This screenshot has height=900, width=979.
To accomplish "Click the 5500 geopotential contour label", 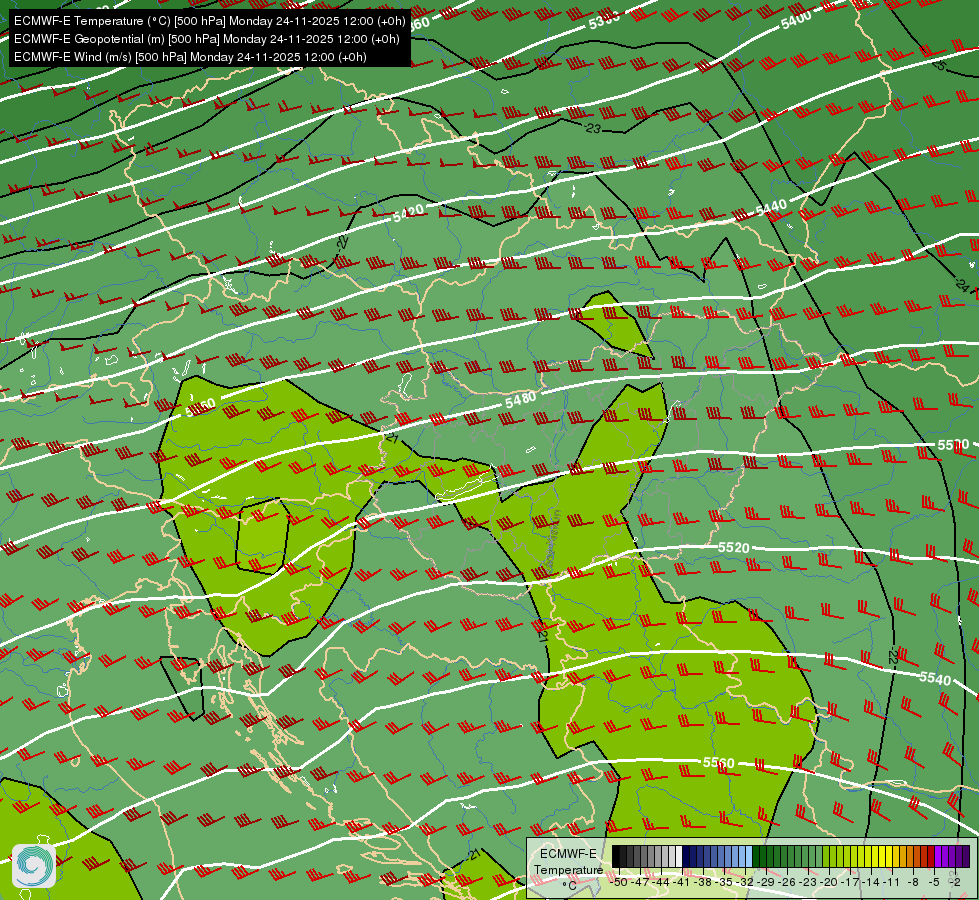I will point(953,445).
